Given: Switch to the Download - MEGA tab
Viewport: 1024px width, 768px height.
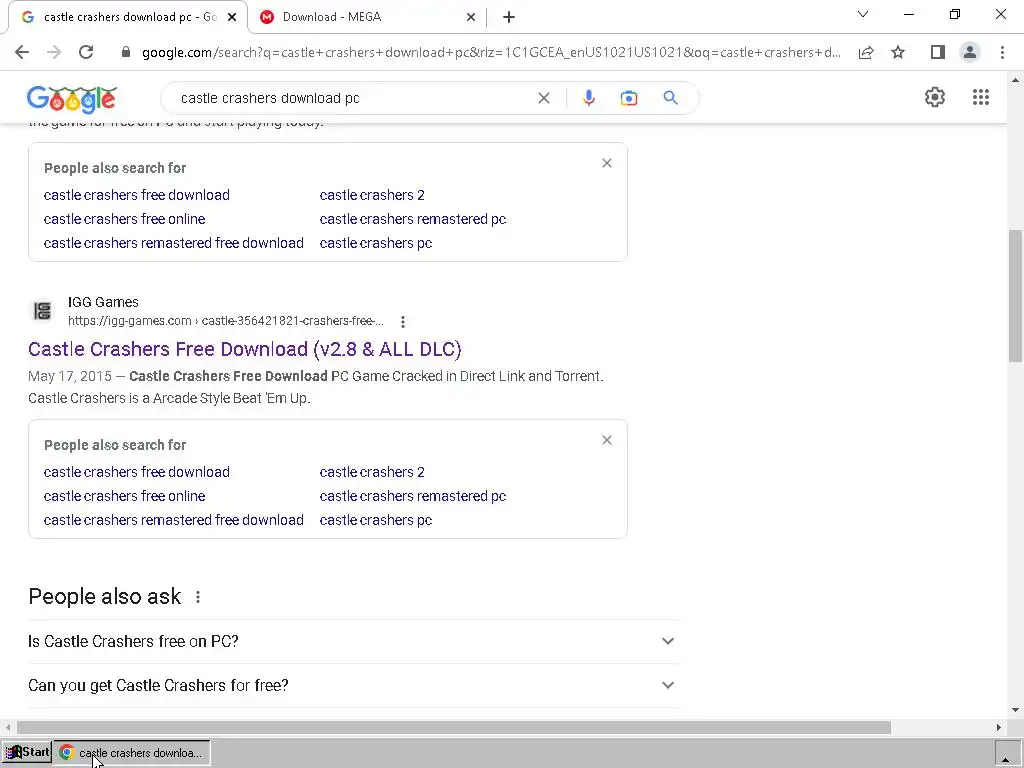Looking at the screenshot, I should (368, 17).
